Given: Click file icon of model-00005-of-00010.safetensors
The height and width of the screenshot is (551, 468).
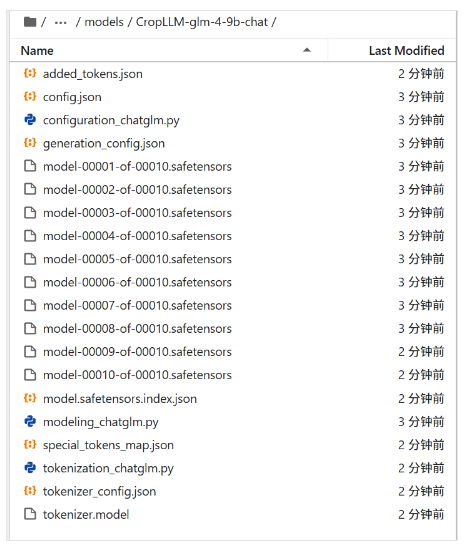Looking at the screenshot, I should (30, 259).
